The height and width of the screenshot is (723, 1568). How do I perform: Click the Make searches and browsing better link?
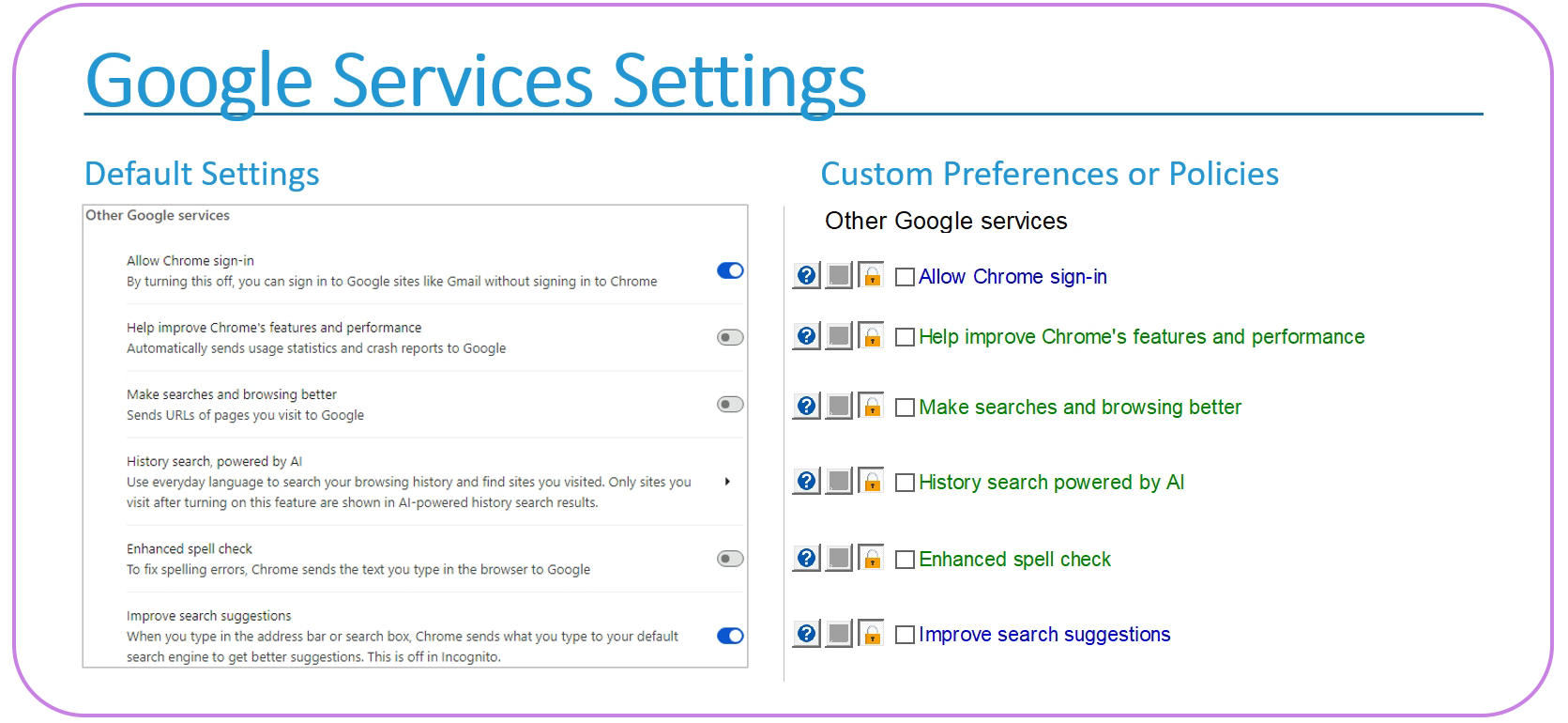pos(1080,408)
